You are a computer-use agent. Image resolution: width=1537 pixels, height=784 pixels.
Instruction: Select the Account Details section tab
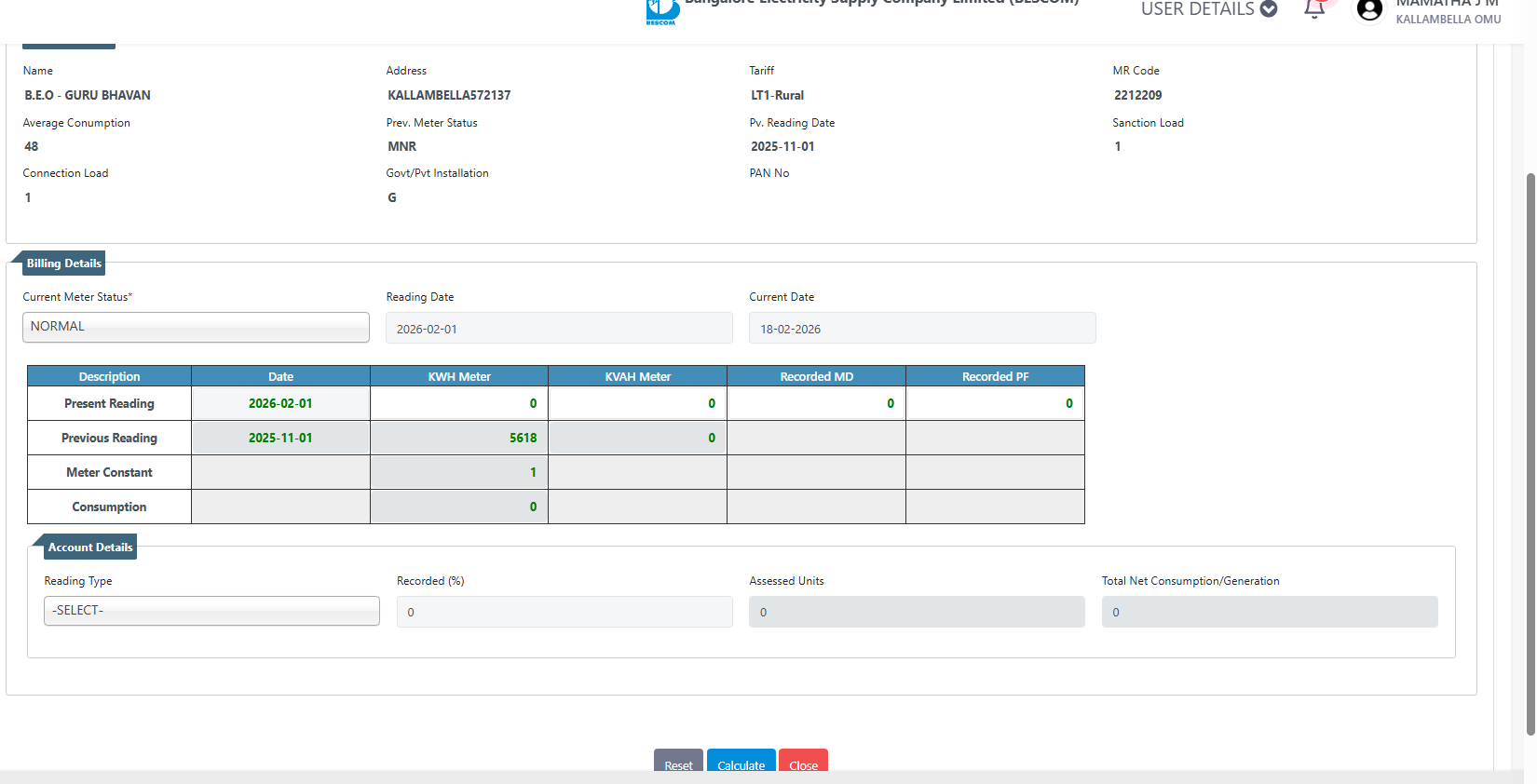(89, 547)
